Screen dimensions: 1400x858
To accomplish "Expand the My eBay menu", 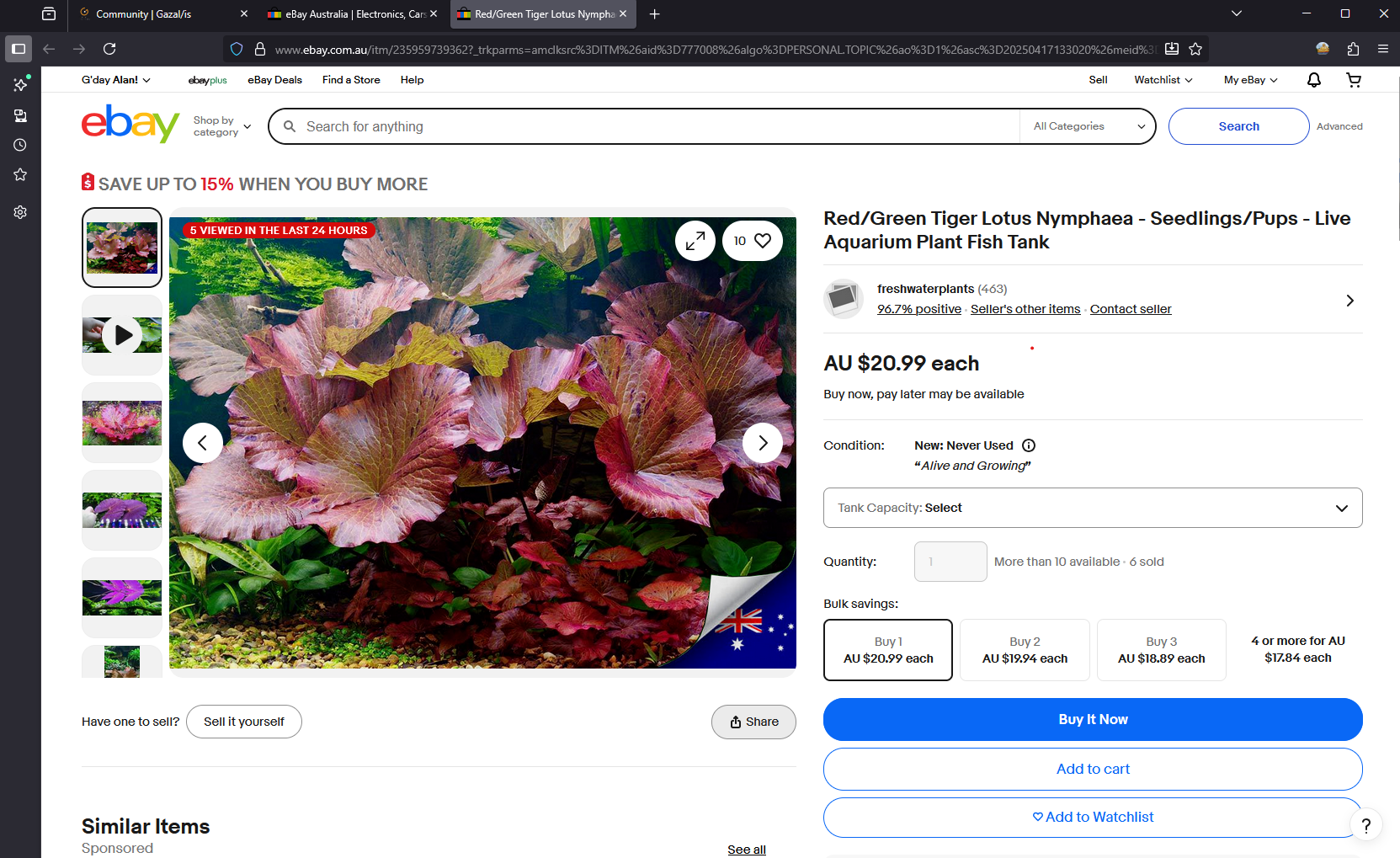I will [x=1250, y=80].
